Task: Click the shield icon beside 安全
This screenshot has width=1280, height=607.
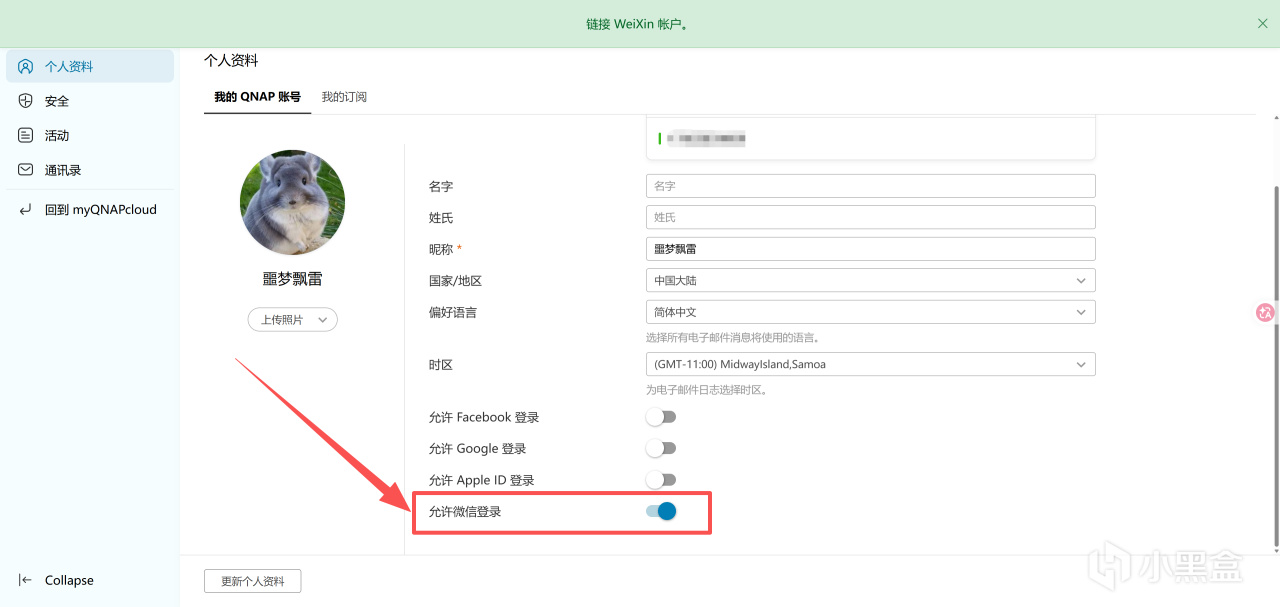Action: click(x=26, y=101)
